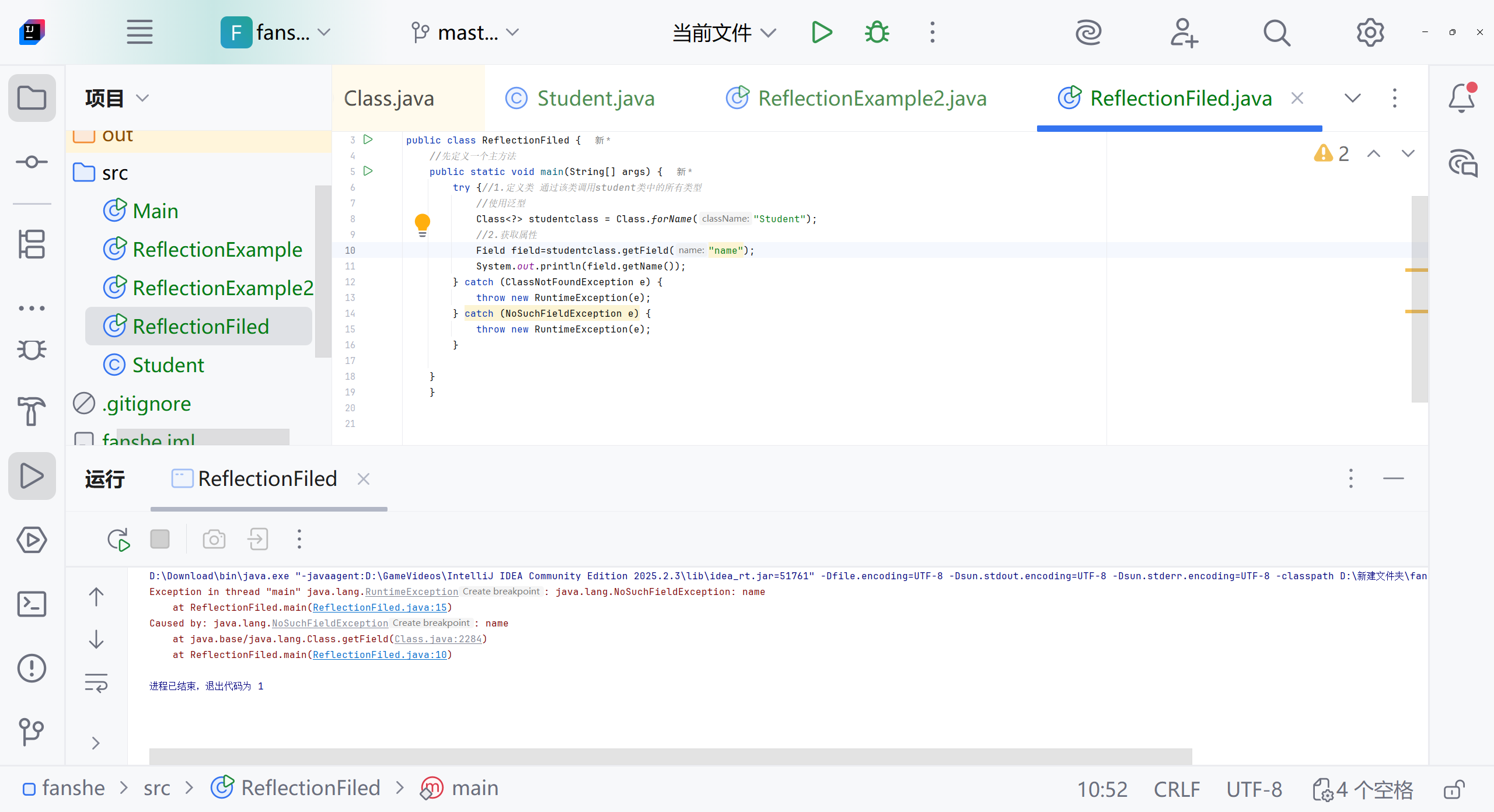1494x812 pixels.
Task: Open the master branch dropdown
Action: pos(465,33)
